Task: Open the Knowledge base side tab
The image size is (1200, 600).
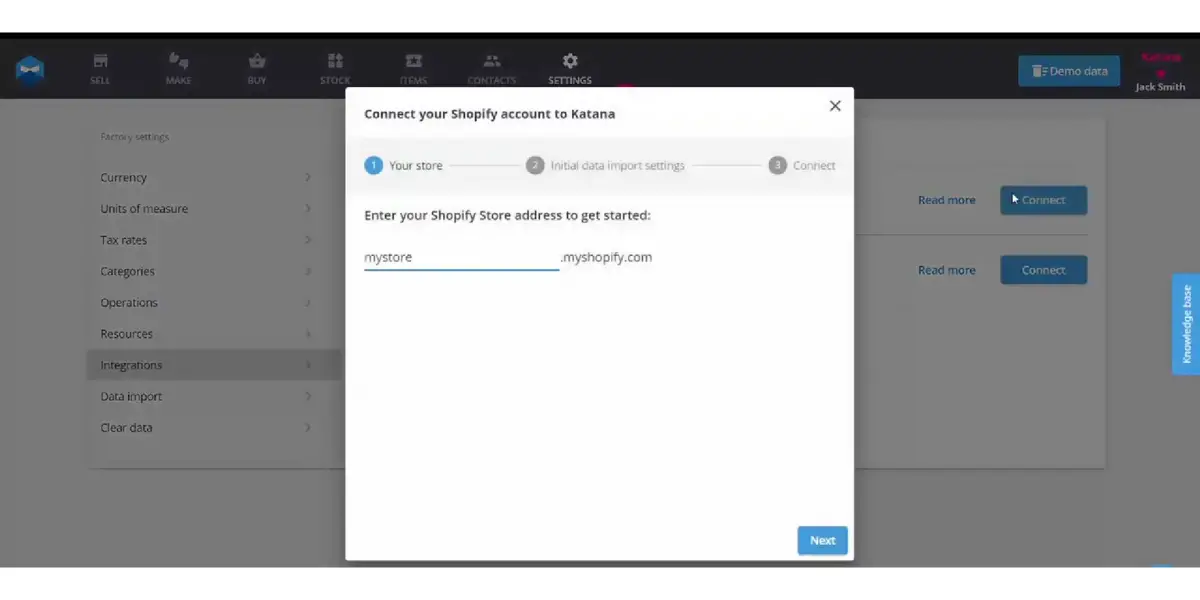Action: click(x=1186, y=324)
